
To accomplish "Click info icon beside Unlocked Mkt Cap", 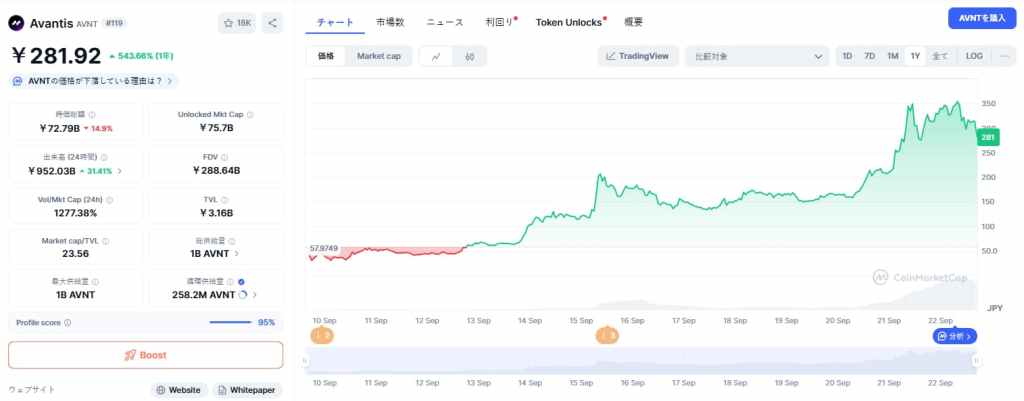I will 250,114.
